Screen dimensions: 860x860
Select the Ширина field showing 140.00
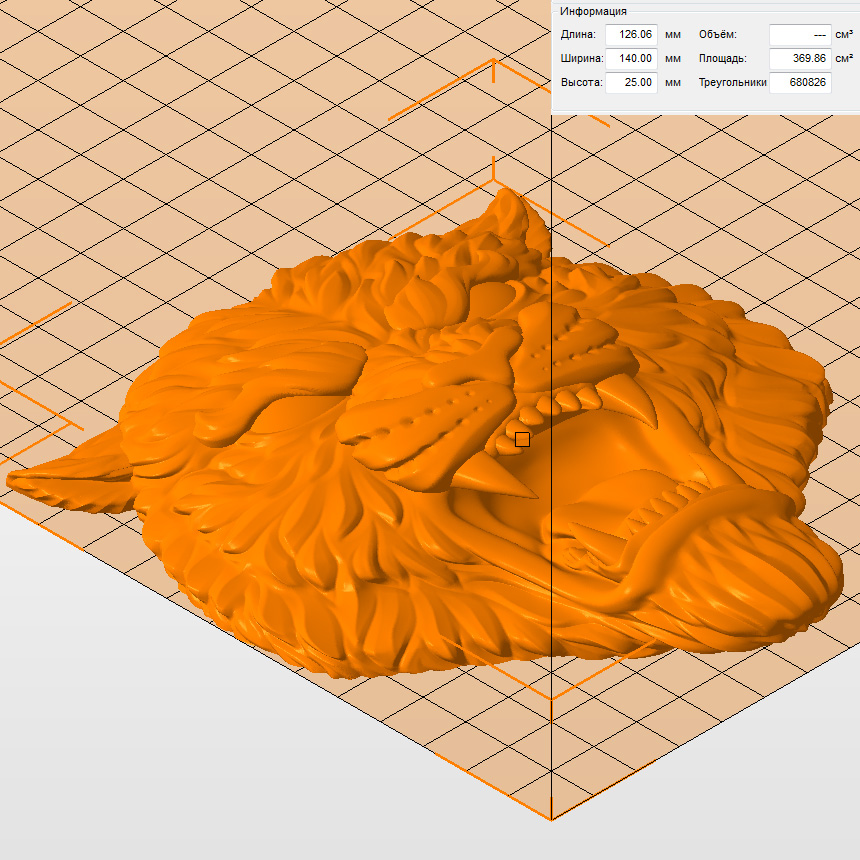click(631, 59)
